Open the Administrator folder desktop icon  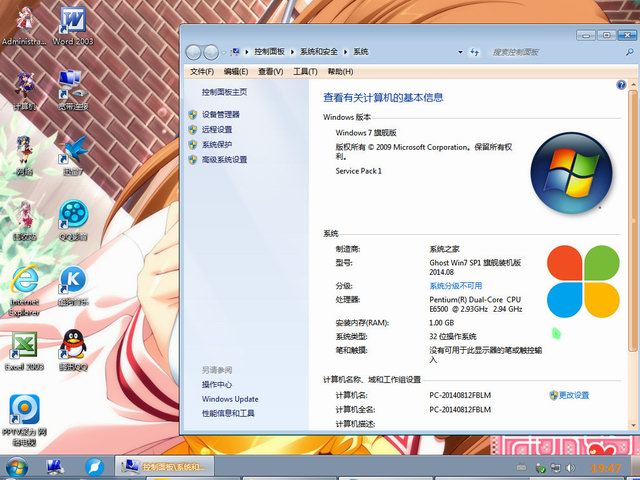click(24, 26)
